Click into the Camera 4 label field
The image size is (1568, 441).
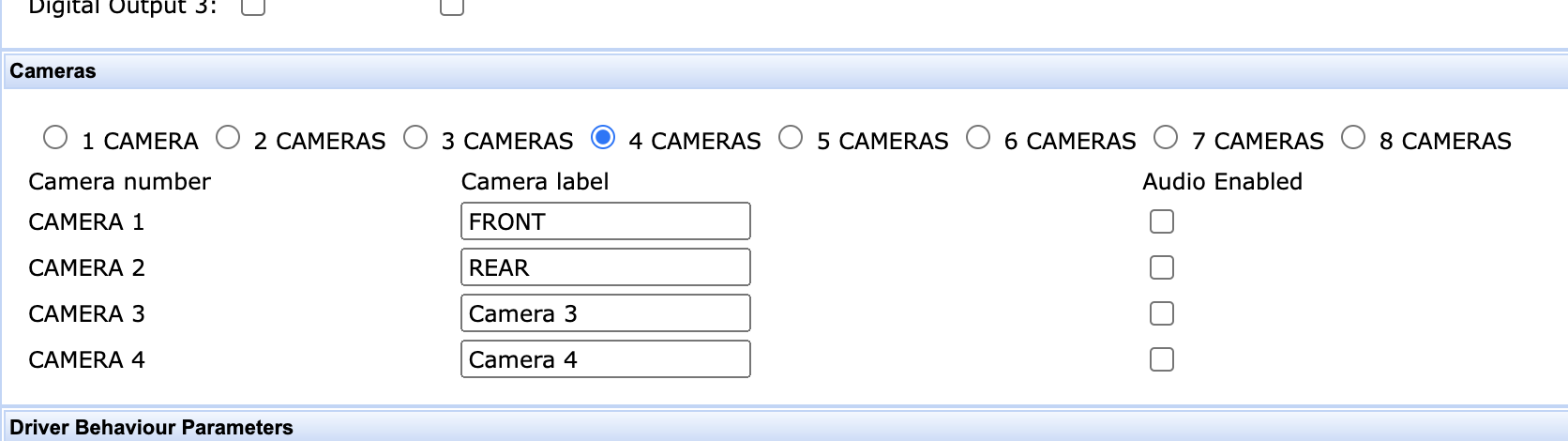pos(605,359)
